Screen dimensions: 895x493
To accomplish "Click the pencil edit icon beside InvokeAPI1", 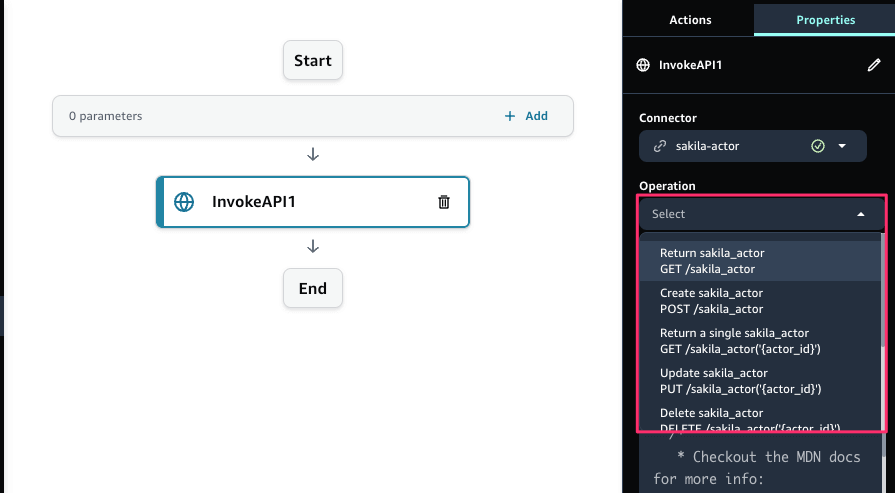I will (873, 66).
